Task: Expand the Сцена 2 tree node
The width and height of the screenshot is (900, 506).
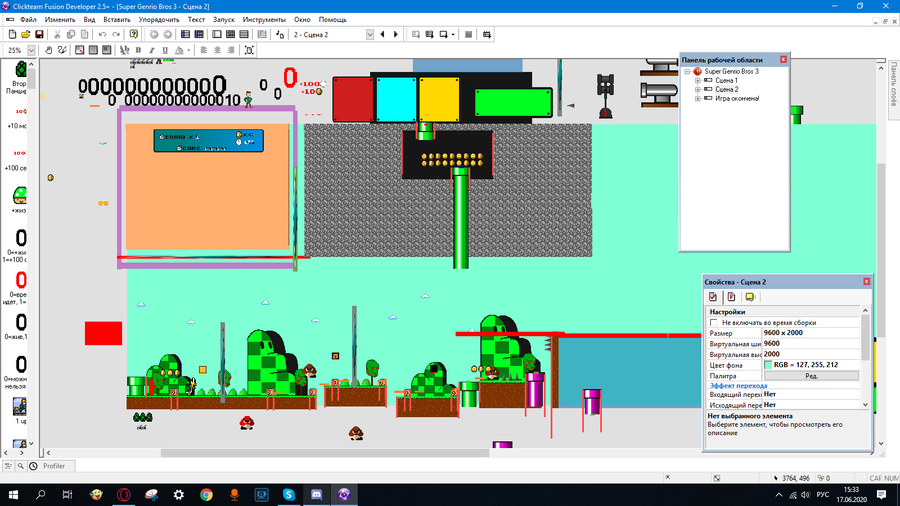Action: (x=698, y=89)
